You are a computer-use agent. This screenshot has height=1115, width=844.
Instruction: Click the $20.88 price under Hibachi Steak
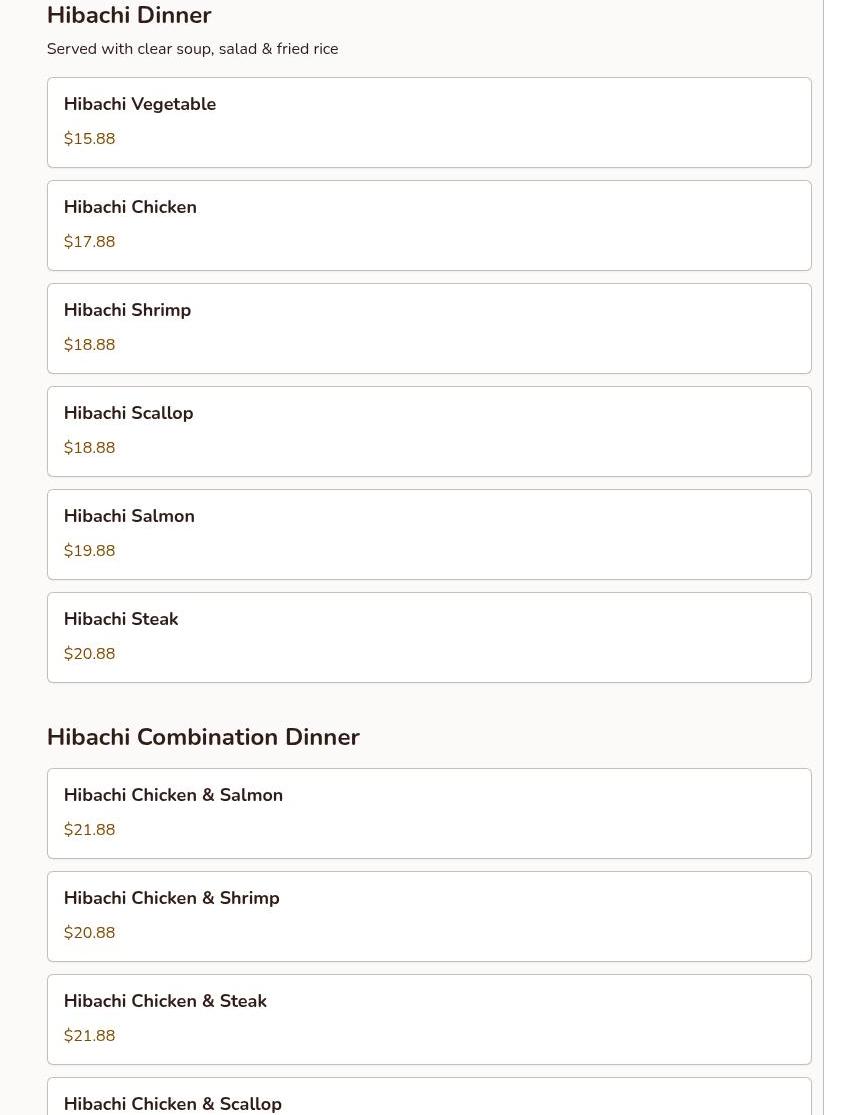pyautogui.click(x=90, y=654)
